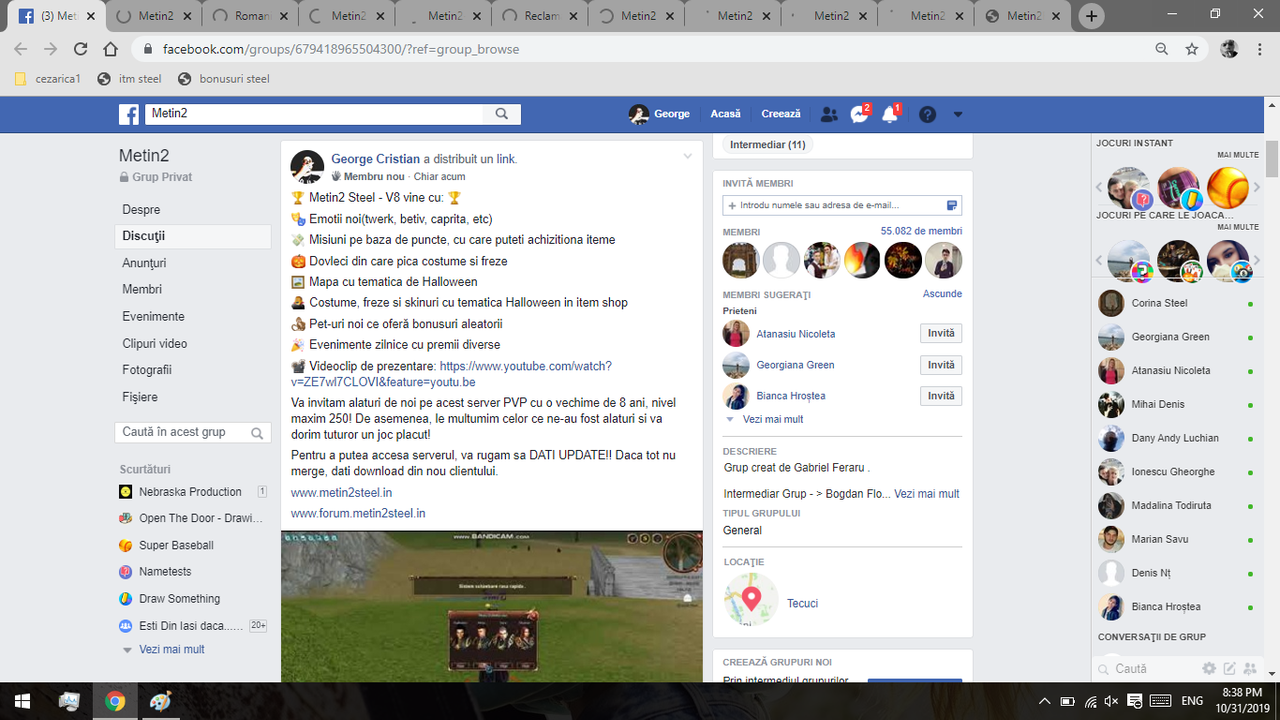Open the Chrome three-dot menu

tap(1261, 49)
